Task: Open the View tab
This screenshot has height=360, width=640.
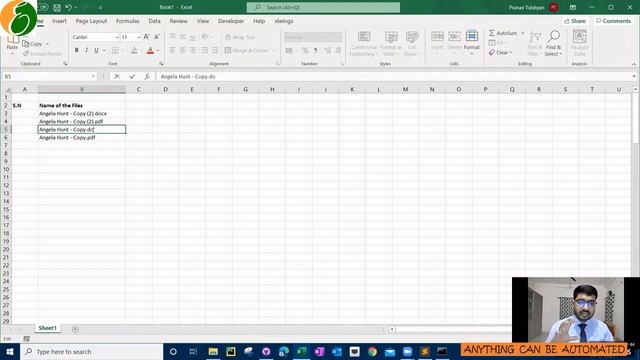Action: pos(203,21)
